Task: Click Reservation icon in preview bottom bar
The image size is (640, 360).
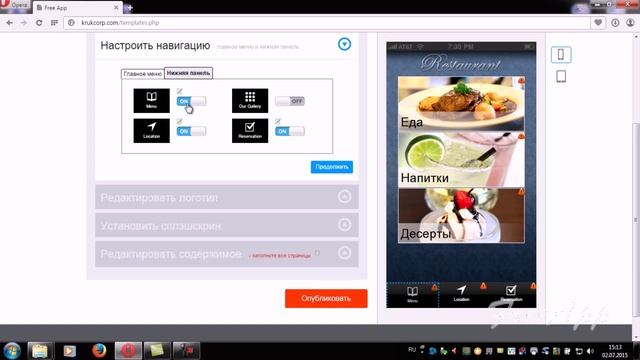Action: pyautogui.click(x=511, y=293)
